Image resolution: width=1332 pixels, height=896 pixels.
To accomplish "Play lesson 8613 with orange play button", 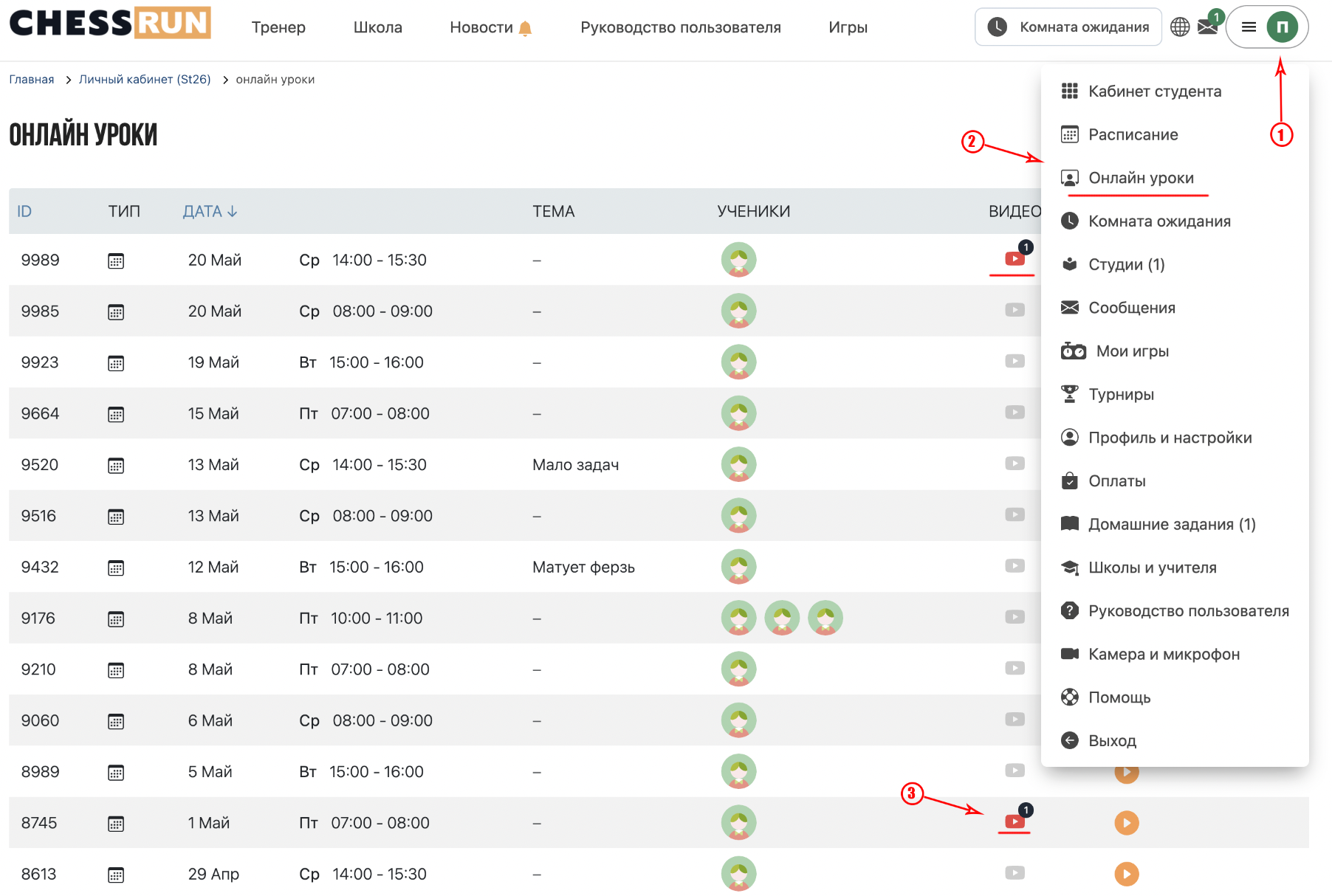I will (1126, 874).
